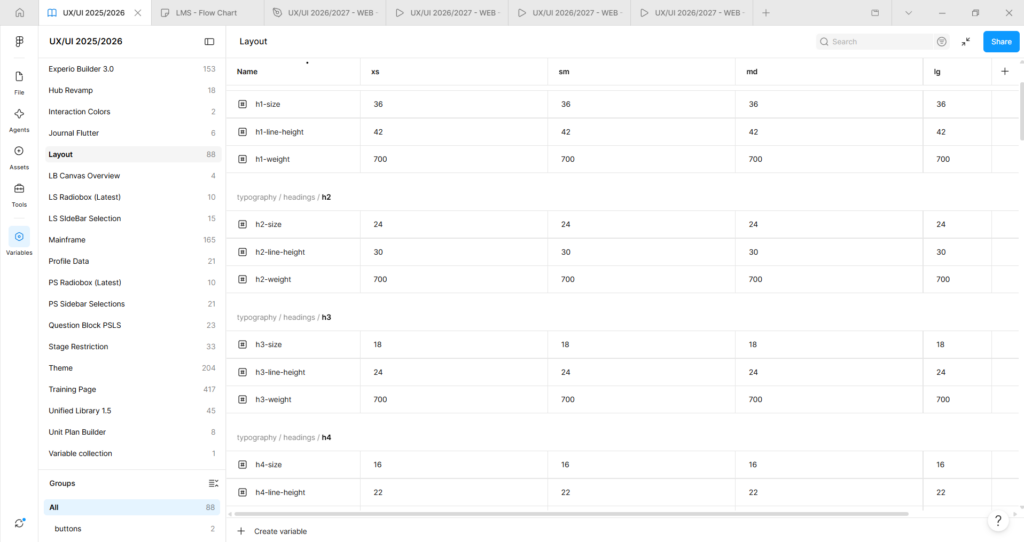Select Interaction Colors collection

132,112
